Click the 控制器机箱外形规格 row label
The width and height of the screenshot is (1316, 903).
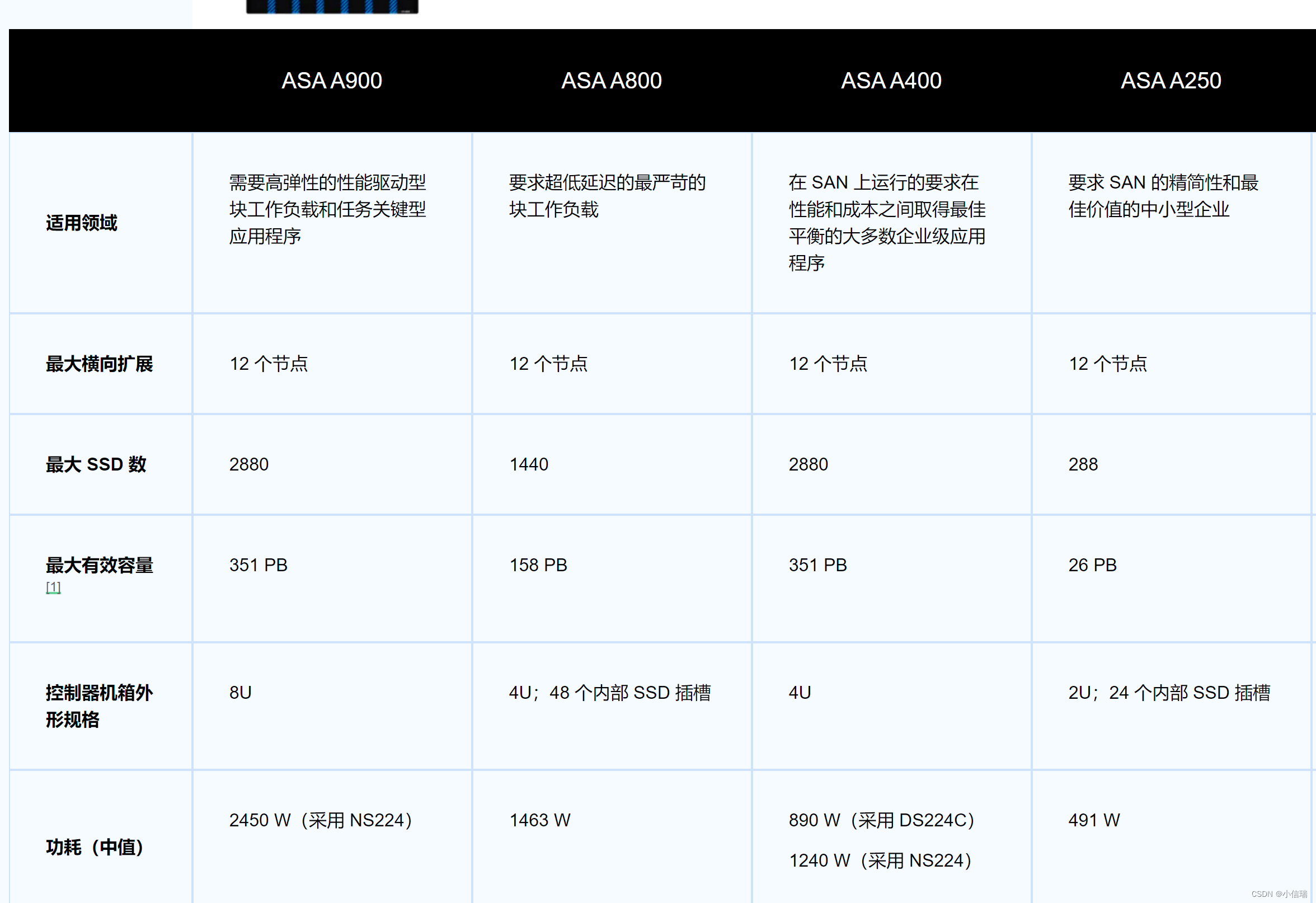tap(100, 706)
